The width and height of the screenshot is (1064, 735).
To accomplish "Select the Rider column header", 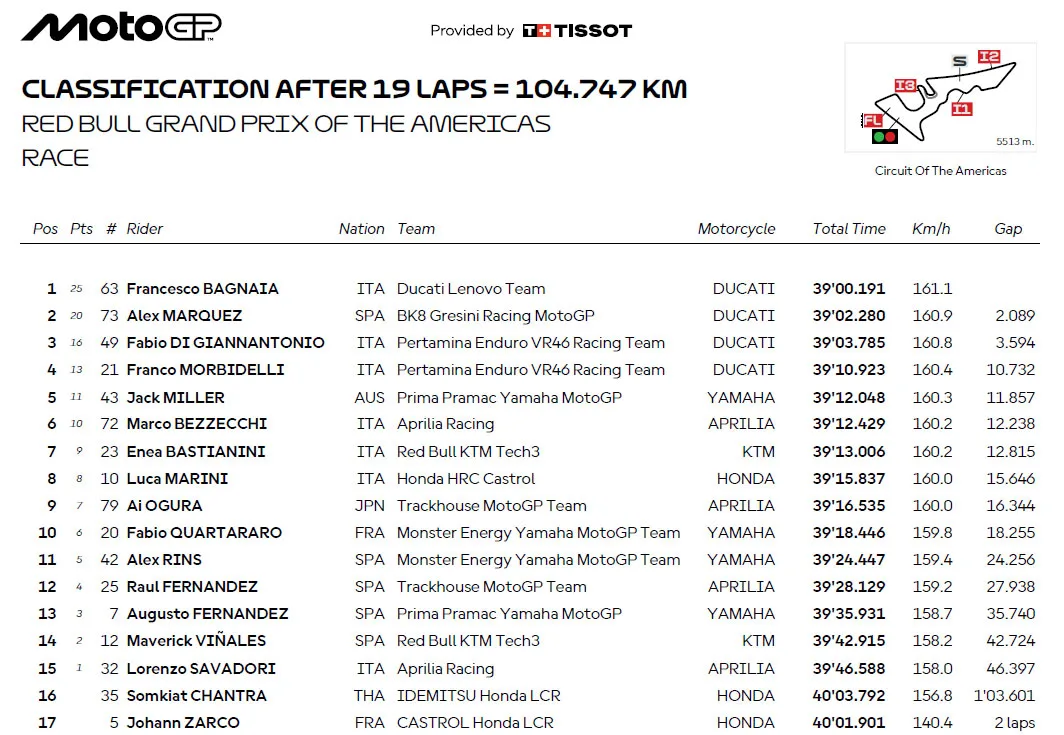I will click(x=145, y=229).
